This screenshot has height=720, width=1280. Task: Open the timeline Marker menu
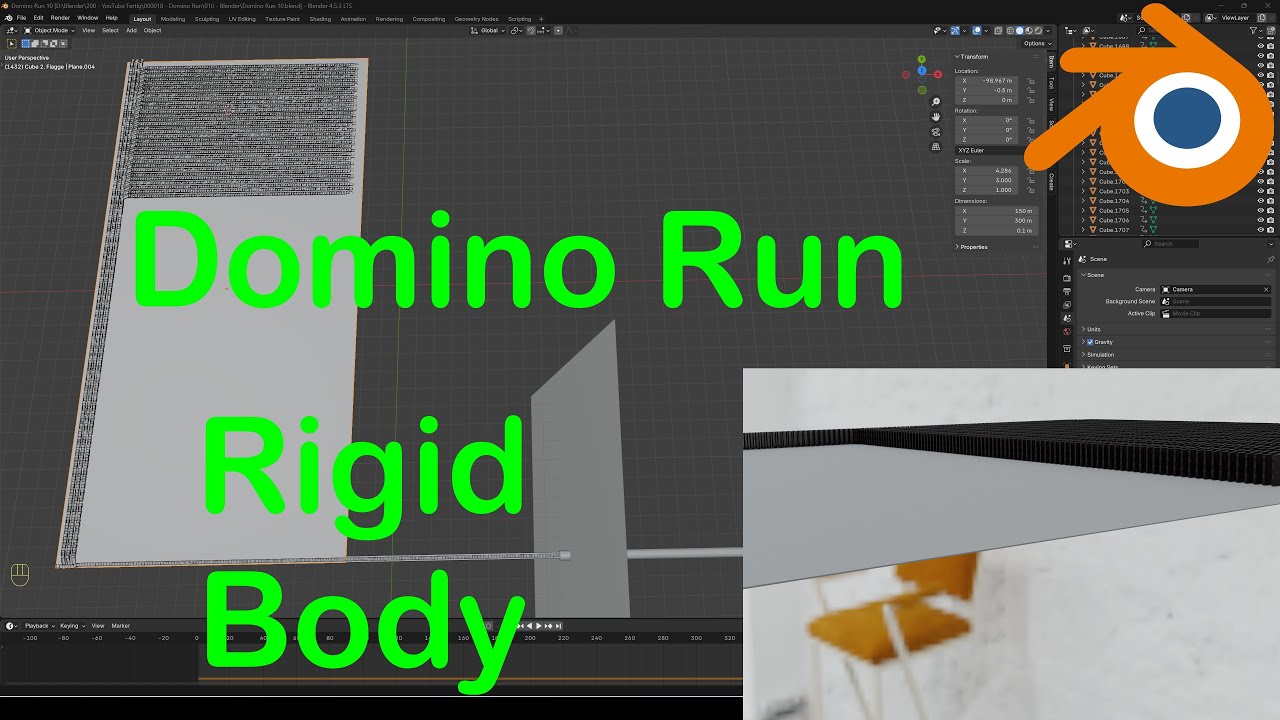click(121, 626)
